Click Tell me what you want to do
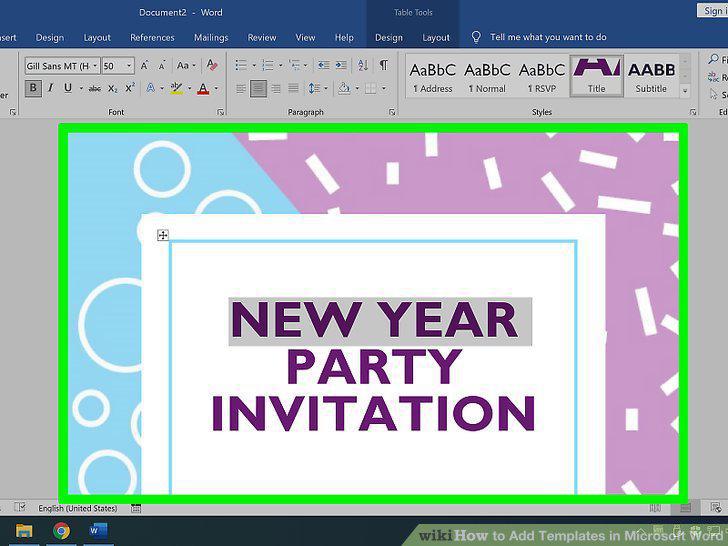The image size is (728, 546). point(548,37)
